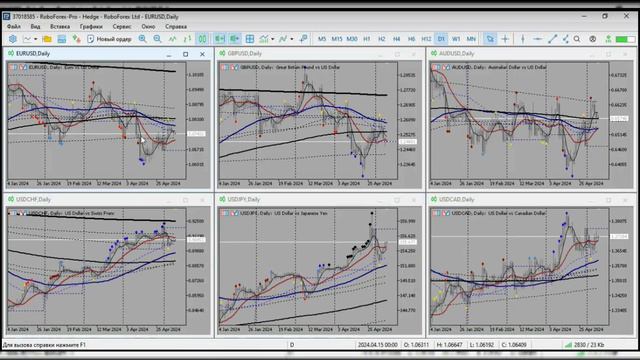Select the crosshair tool
The height and width of the screenshot is (360, 640).
click(505, 39)
